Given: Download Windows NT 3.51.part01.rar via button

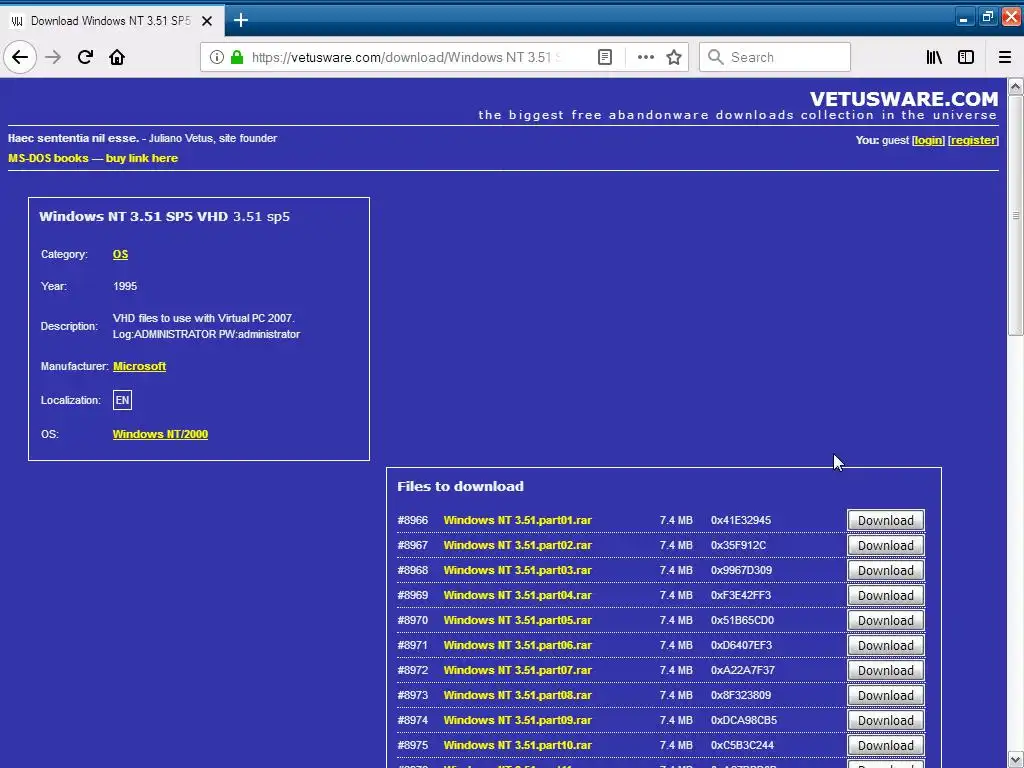Looking at the screenshot, I should tap(886, 520).
